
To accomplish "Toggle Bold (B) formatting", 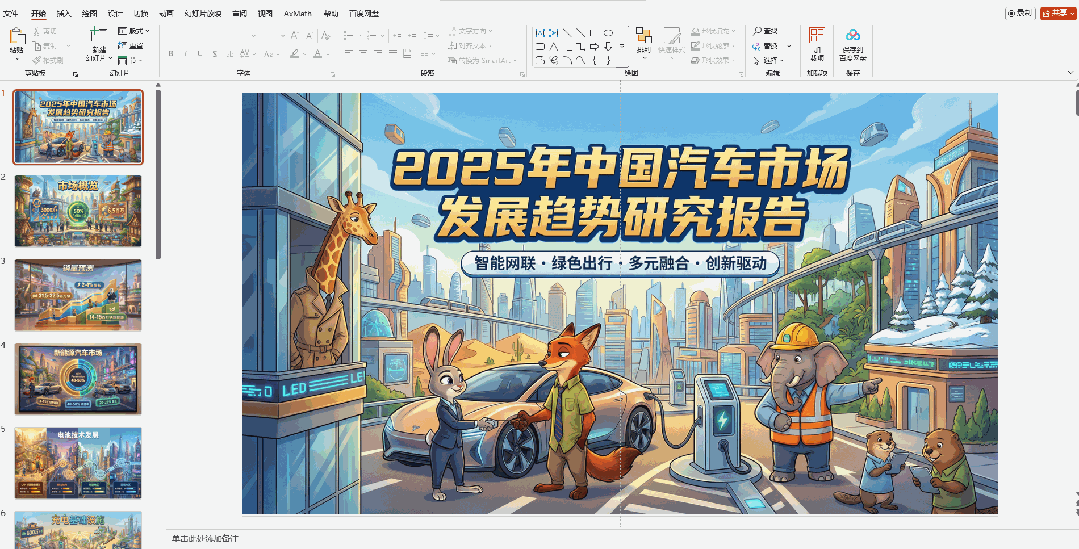I will (x=171, y=54).
